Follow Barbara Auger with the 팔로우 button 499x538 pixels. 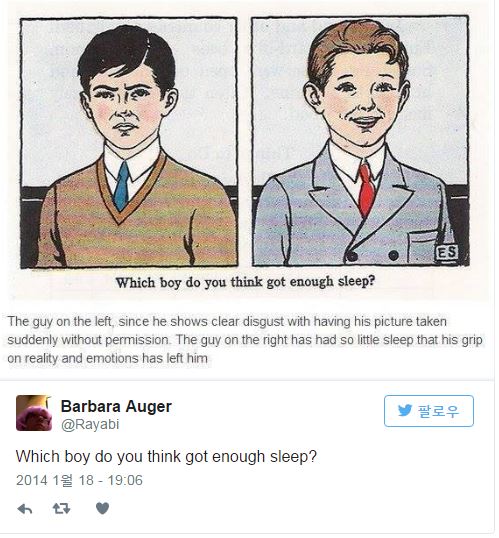click(x=429, y=411)
